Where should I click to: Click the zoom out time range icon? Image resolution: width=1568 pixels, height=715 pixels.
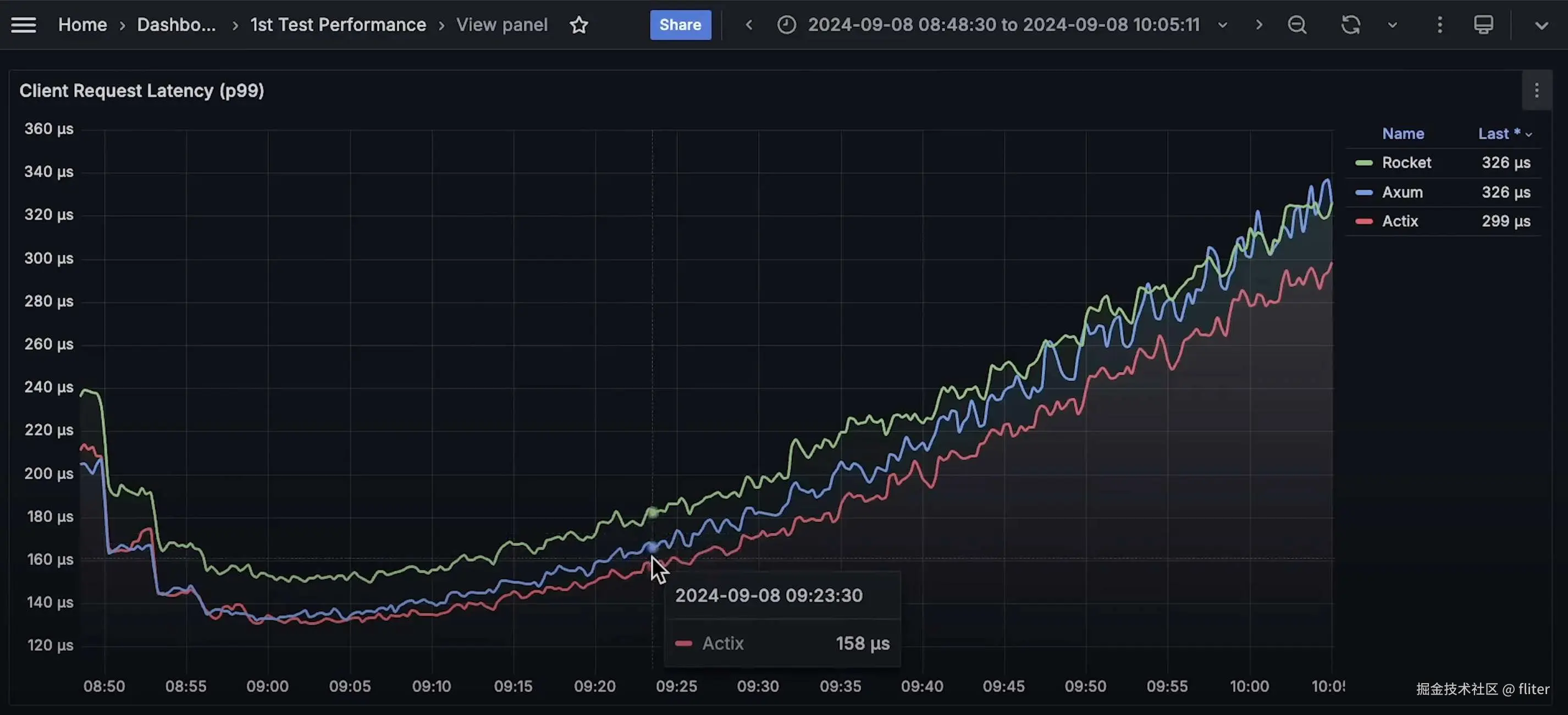[1296, 25]
